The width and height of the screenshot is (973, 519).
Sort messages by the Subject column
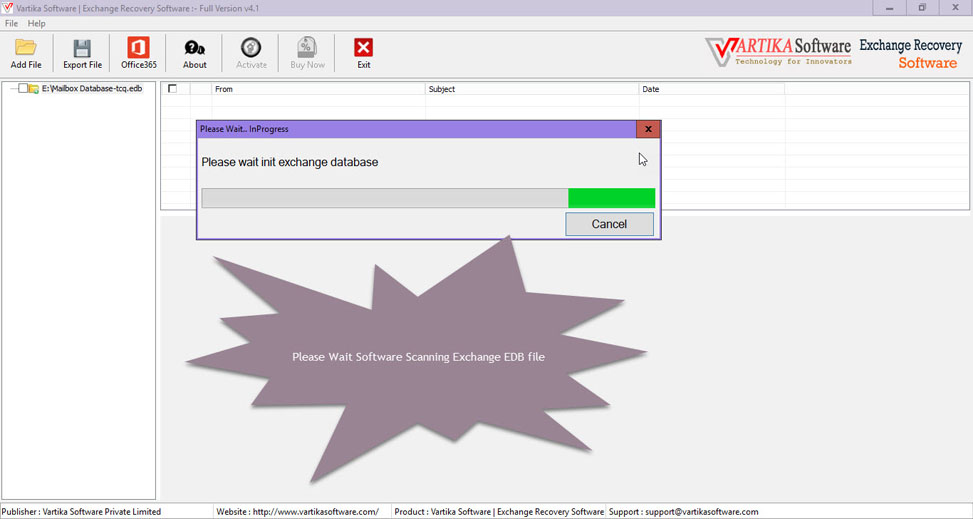[532, 89]
